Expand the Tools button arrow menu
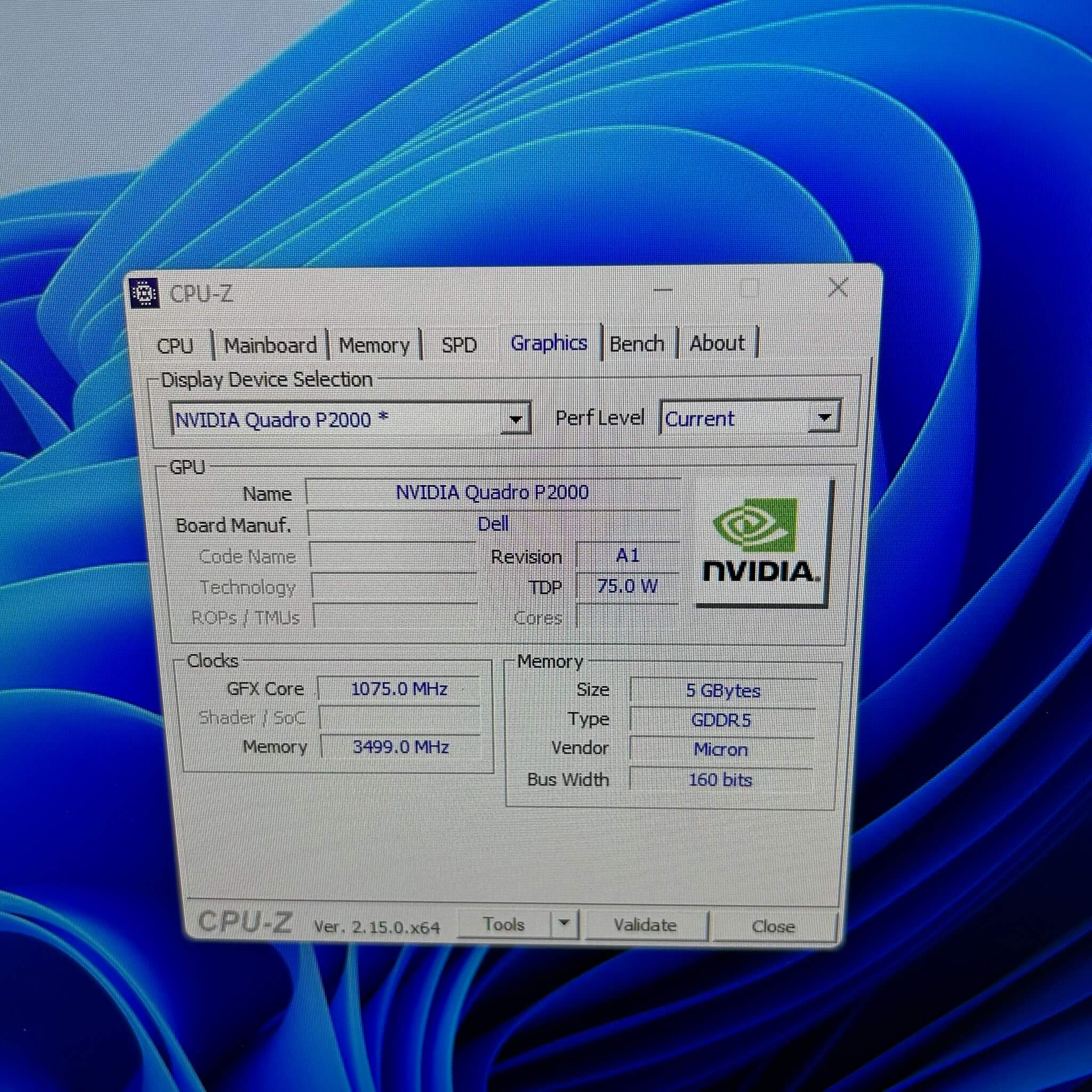The width and height of the screenshot is (1092, 1092). tap(564, 924)
